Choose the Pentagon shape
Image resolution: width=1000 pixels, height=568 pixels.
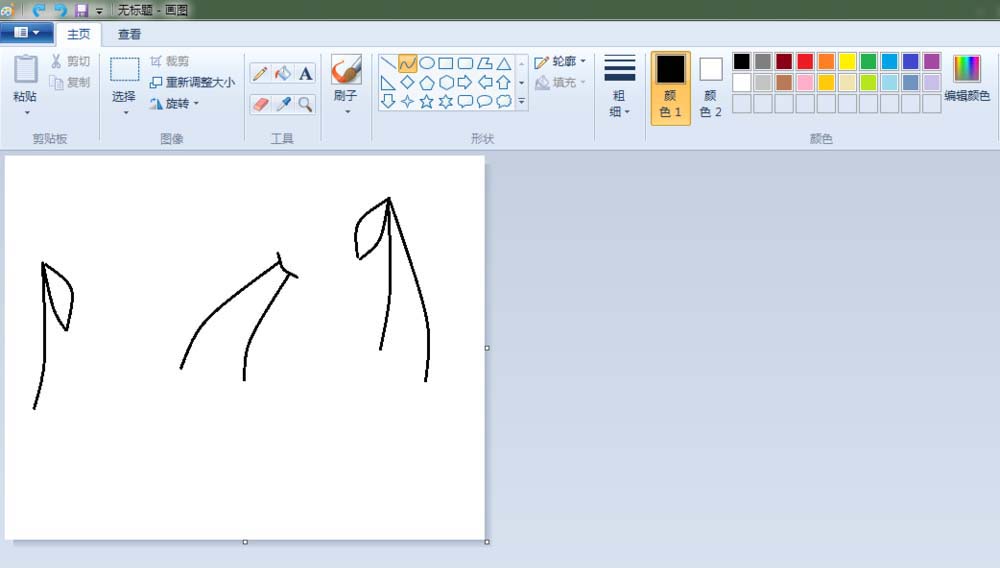(427, 82)
